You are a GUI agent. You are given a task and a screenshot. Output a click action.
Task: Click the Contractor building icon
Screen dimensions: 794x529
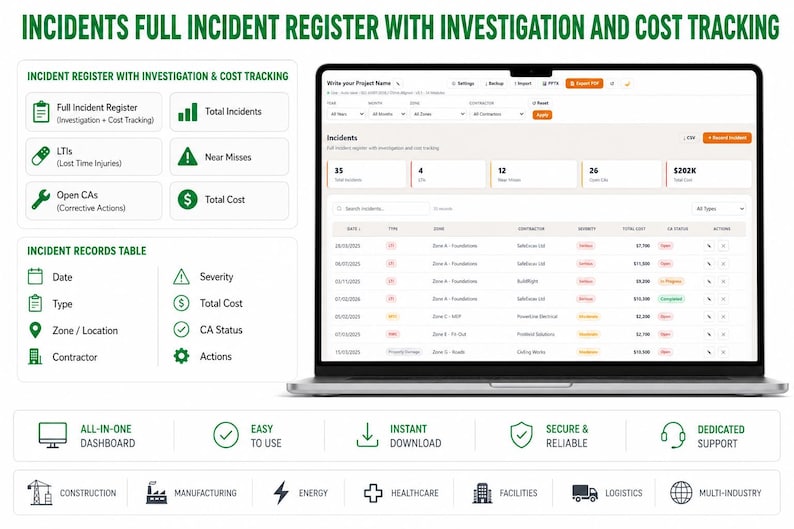point(35,356)
